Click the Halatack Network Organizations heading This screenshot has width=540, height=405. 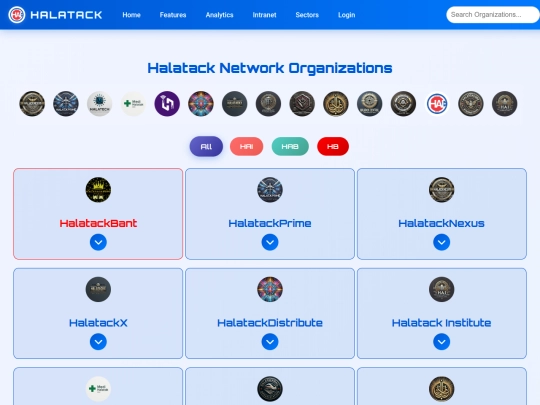coord(270,68)
